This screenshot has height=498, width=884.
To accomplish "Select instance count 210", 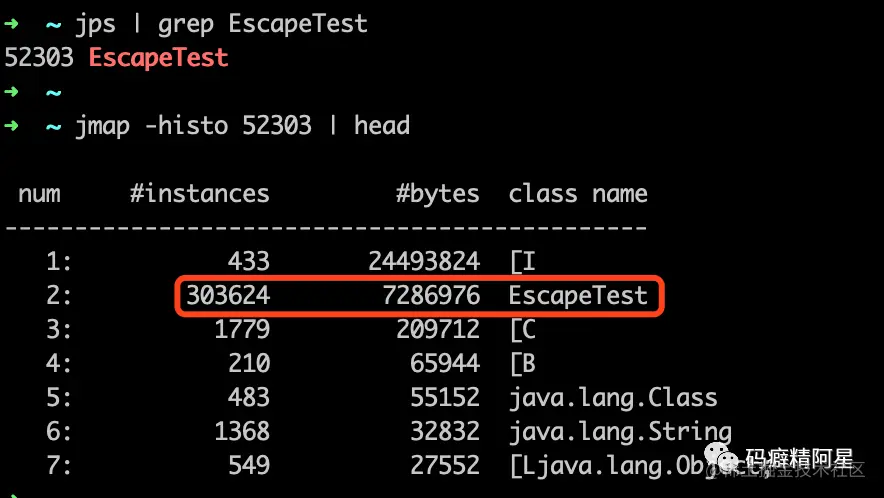I will 249,363.
